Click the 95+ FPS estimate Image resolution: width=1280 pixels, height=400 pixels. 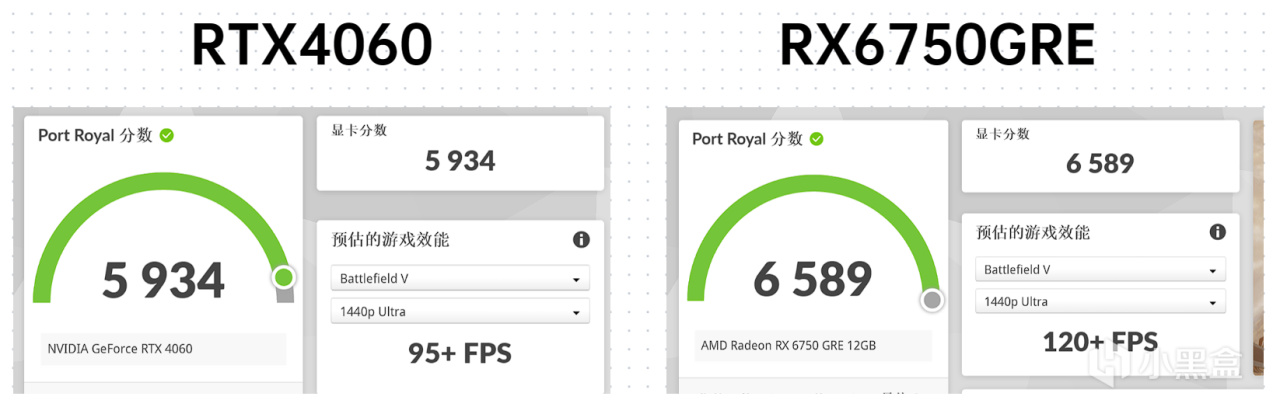pos(460,353)
